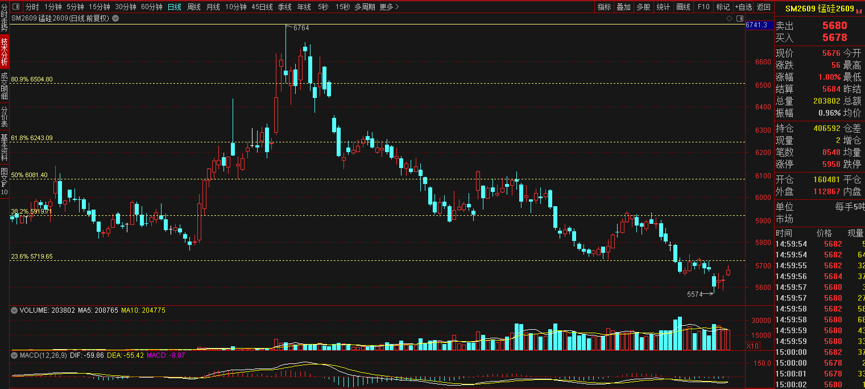The height and width of the screenshot is (389, 865).
Task: Select the 15秒 period
Action: (342, 7)
